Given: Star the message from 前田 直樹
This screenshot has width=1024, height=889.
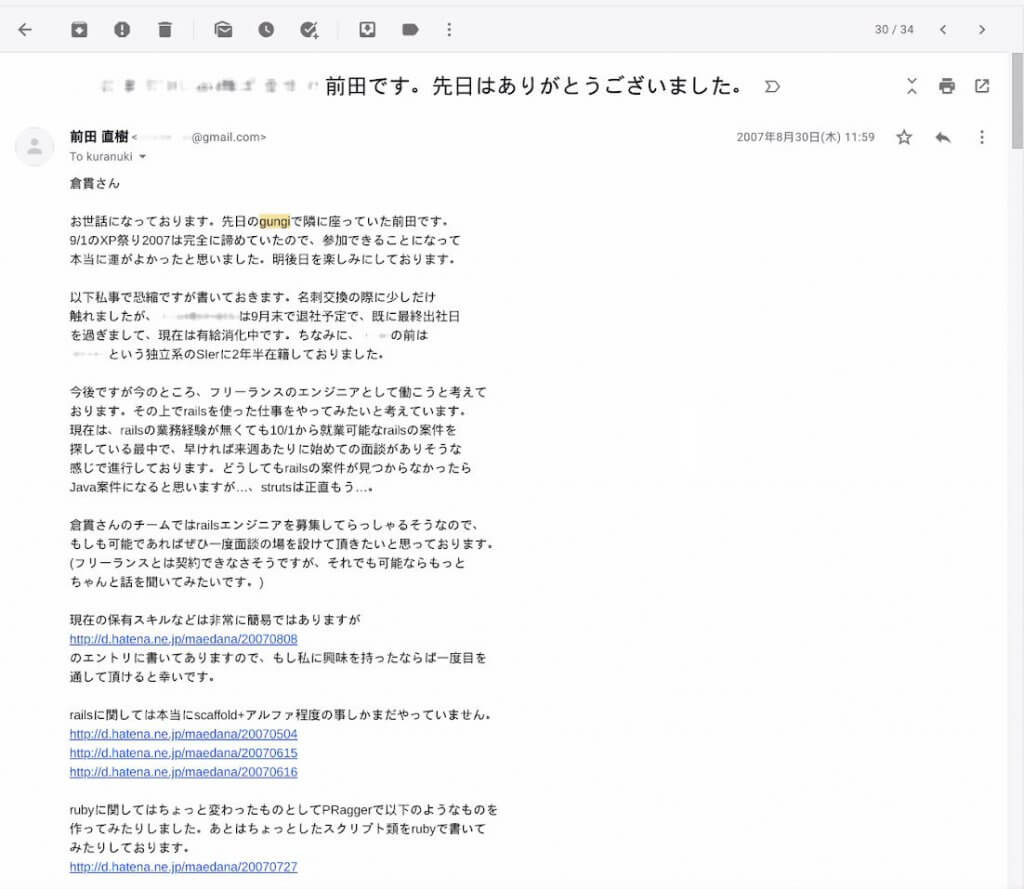Looking at the screenshot, I should point(904,137).
